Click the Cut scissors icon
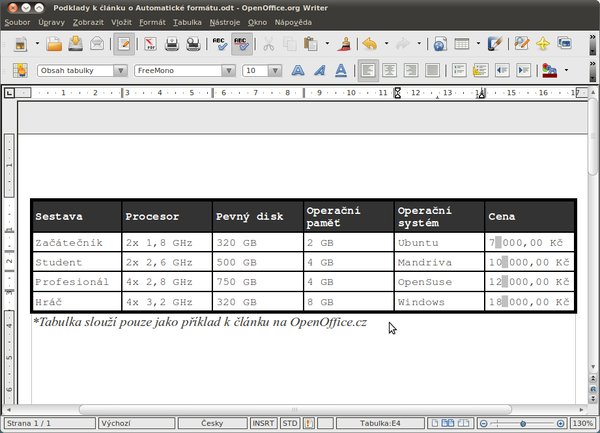This screenshot has height=433, width=600. pos(269,44)
